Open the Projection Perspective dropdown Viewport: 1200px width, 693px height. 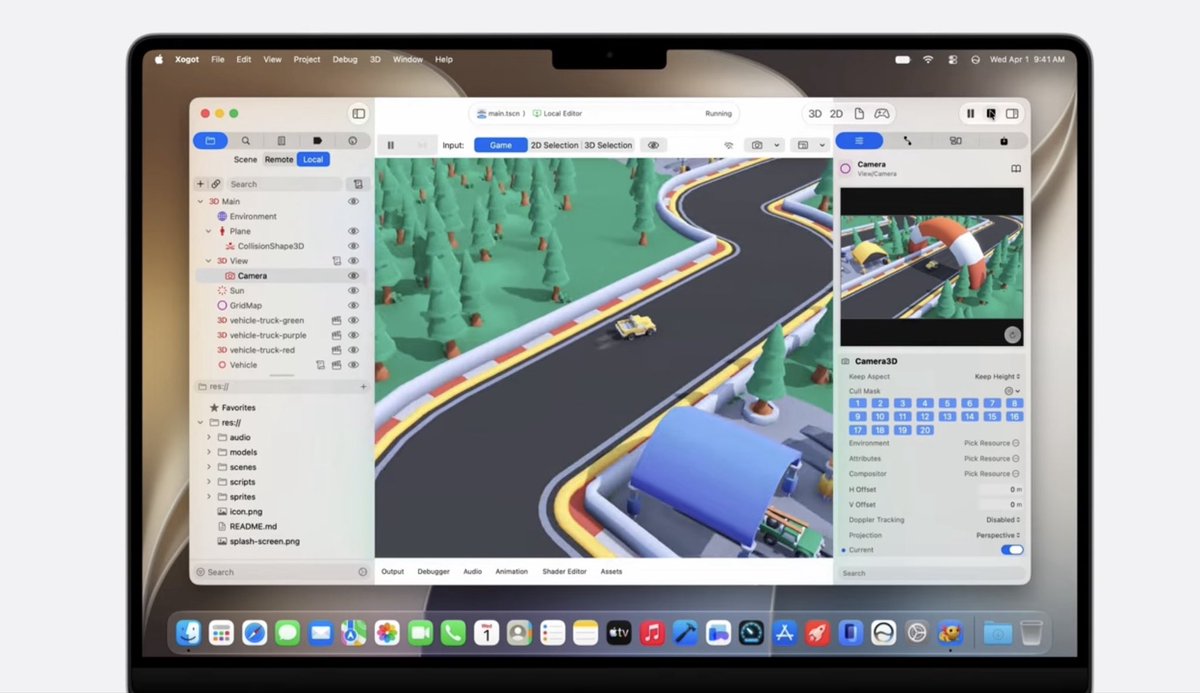[x=998, y=535]
